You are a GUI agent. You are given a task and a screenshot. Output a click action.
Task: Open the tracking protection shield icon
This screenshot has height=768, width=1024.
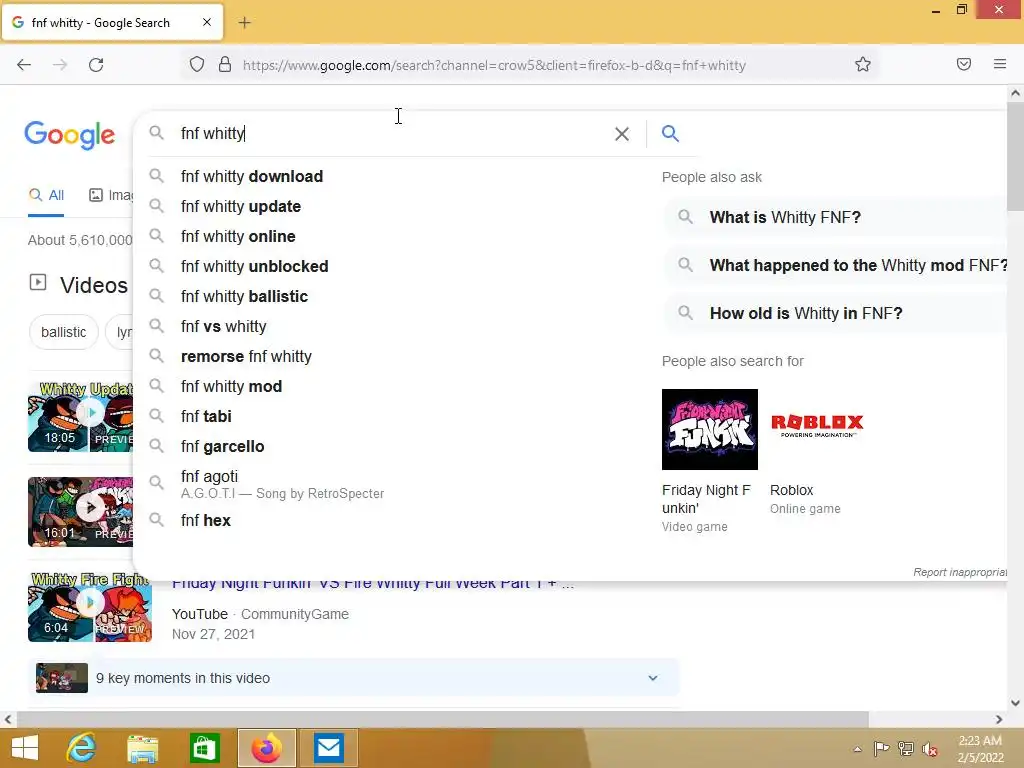click(x=197, y=65)
